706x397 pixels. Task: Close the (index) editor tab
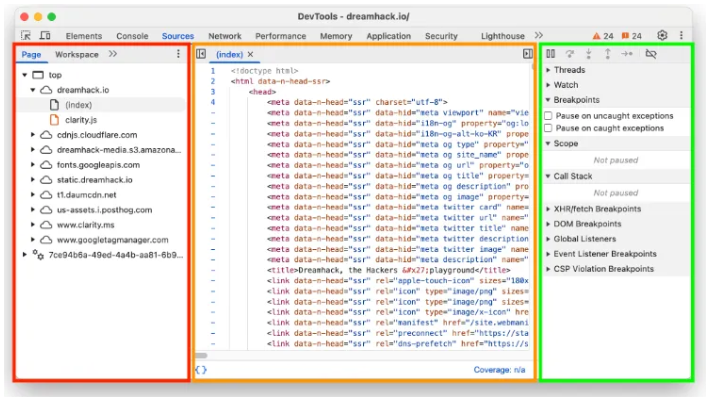click(250, 54)
